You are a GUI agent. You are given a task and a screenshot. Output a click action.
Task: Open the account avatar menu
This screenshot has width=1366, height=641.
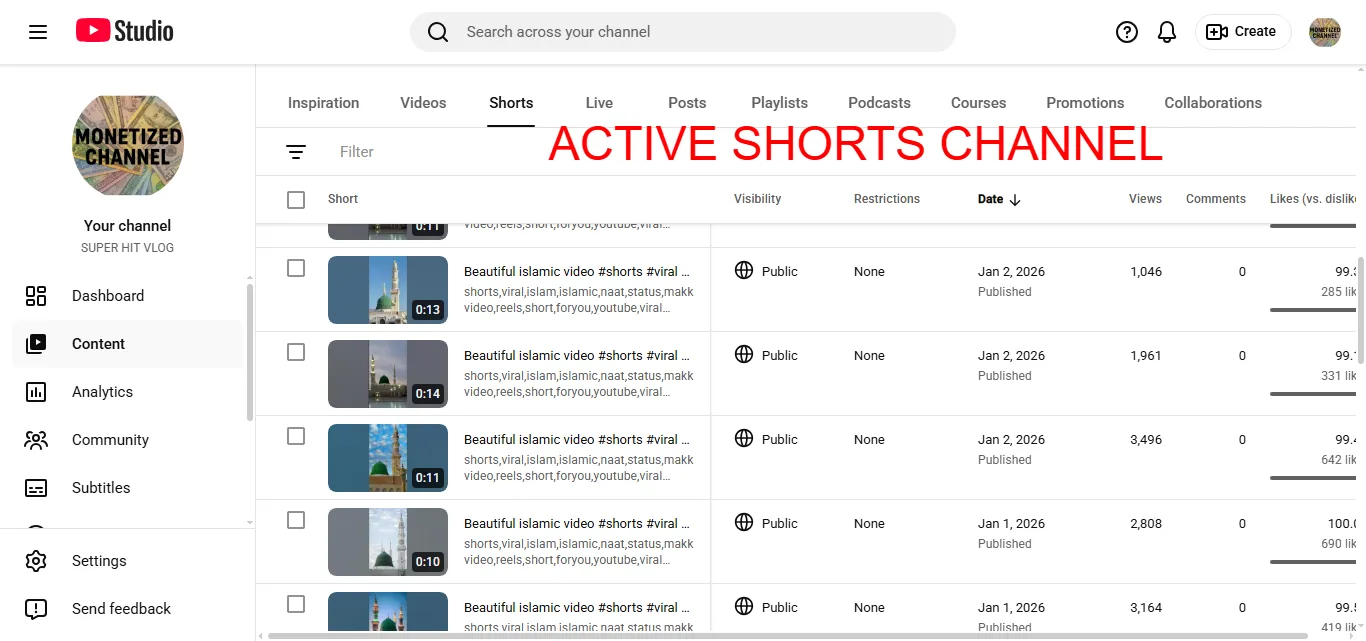point(1325,32)
